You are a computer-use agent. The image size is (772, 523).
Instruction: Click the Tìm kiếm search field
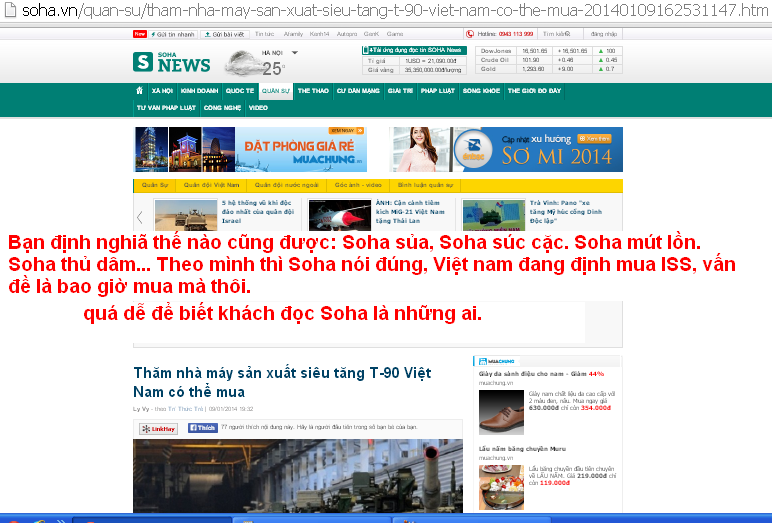[x=556, y=34]
